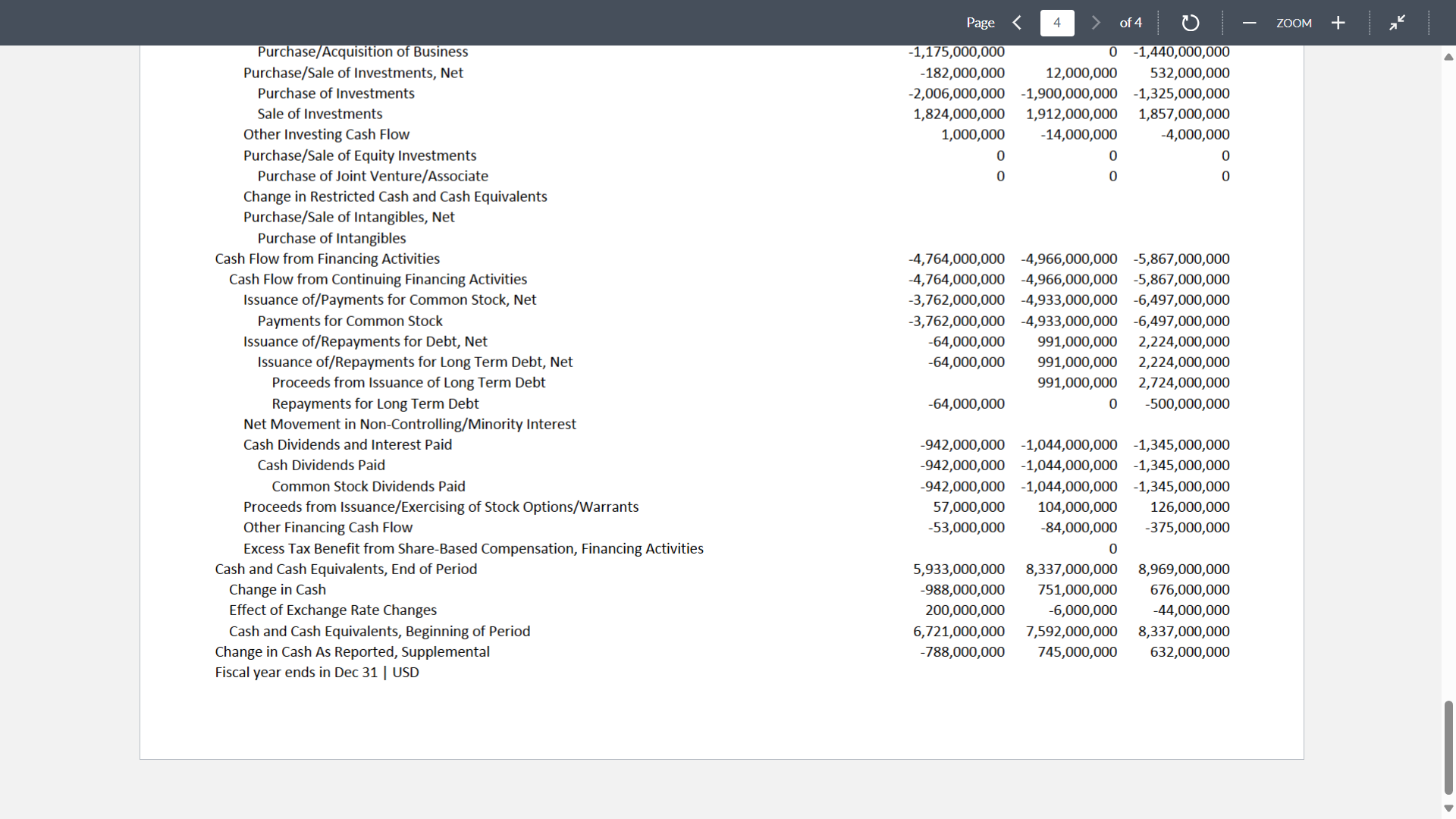
Task: Click value -14,000,000 in Other Investing row
Action: 1078,134
